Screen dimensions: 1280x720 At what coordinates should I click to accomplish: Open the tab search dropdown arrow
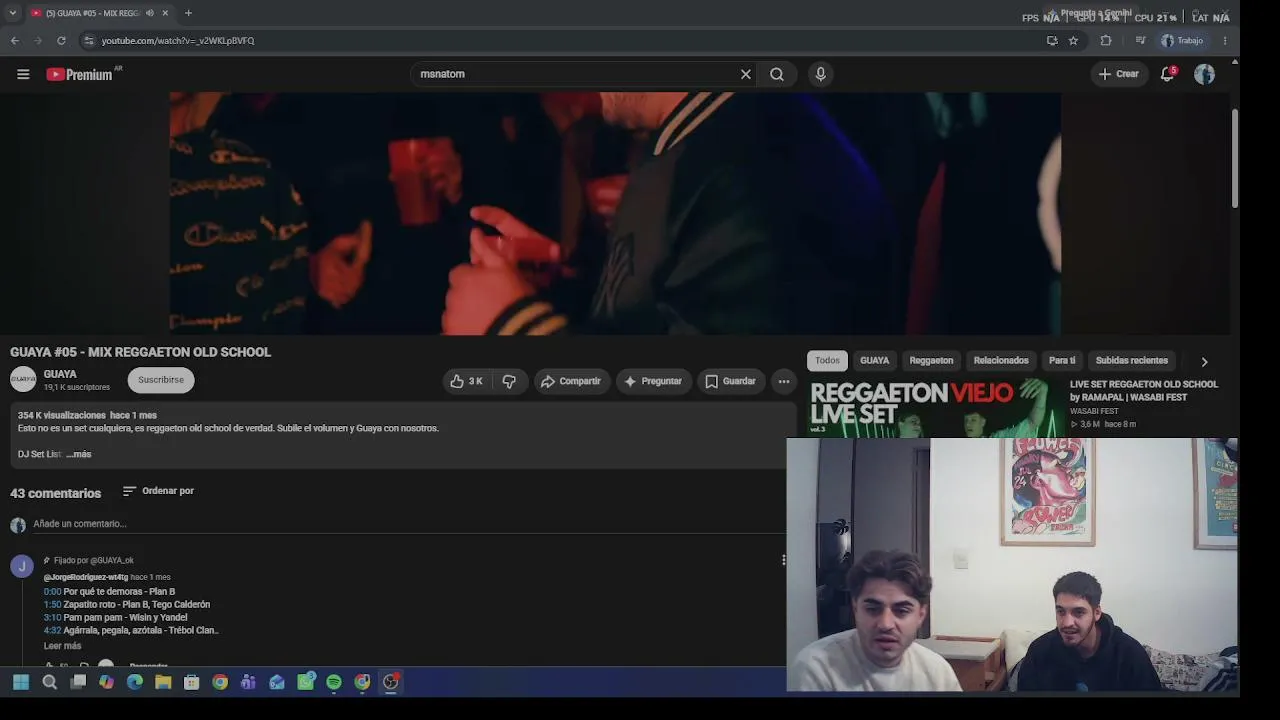(x=12, y=13)
